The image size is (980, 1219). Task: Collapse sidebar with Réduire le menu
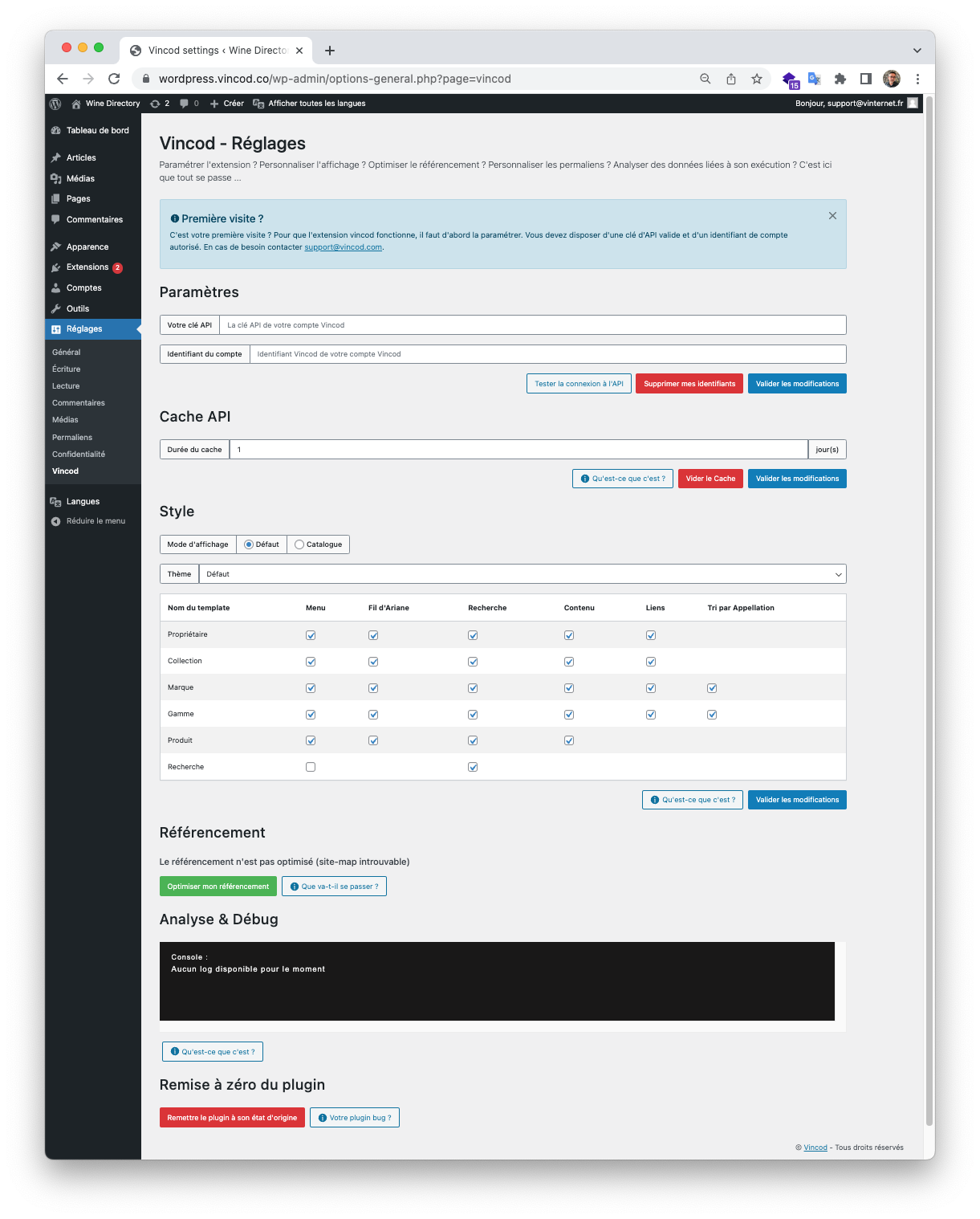click(x=88, y=521)
